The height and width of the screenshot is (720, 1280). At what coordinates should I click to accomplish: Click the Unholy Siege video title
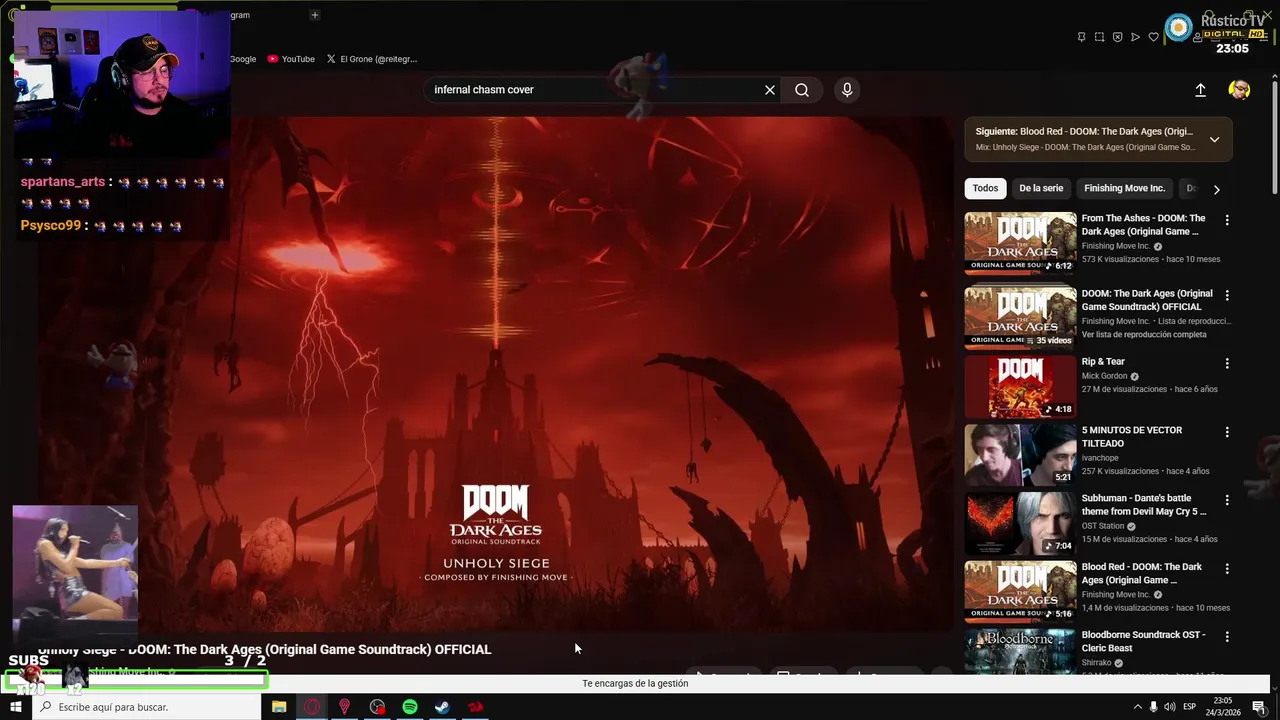tap(265, 650)
